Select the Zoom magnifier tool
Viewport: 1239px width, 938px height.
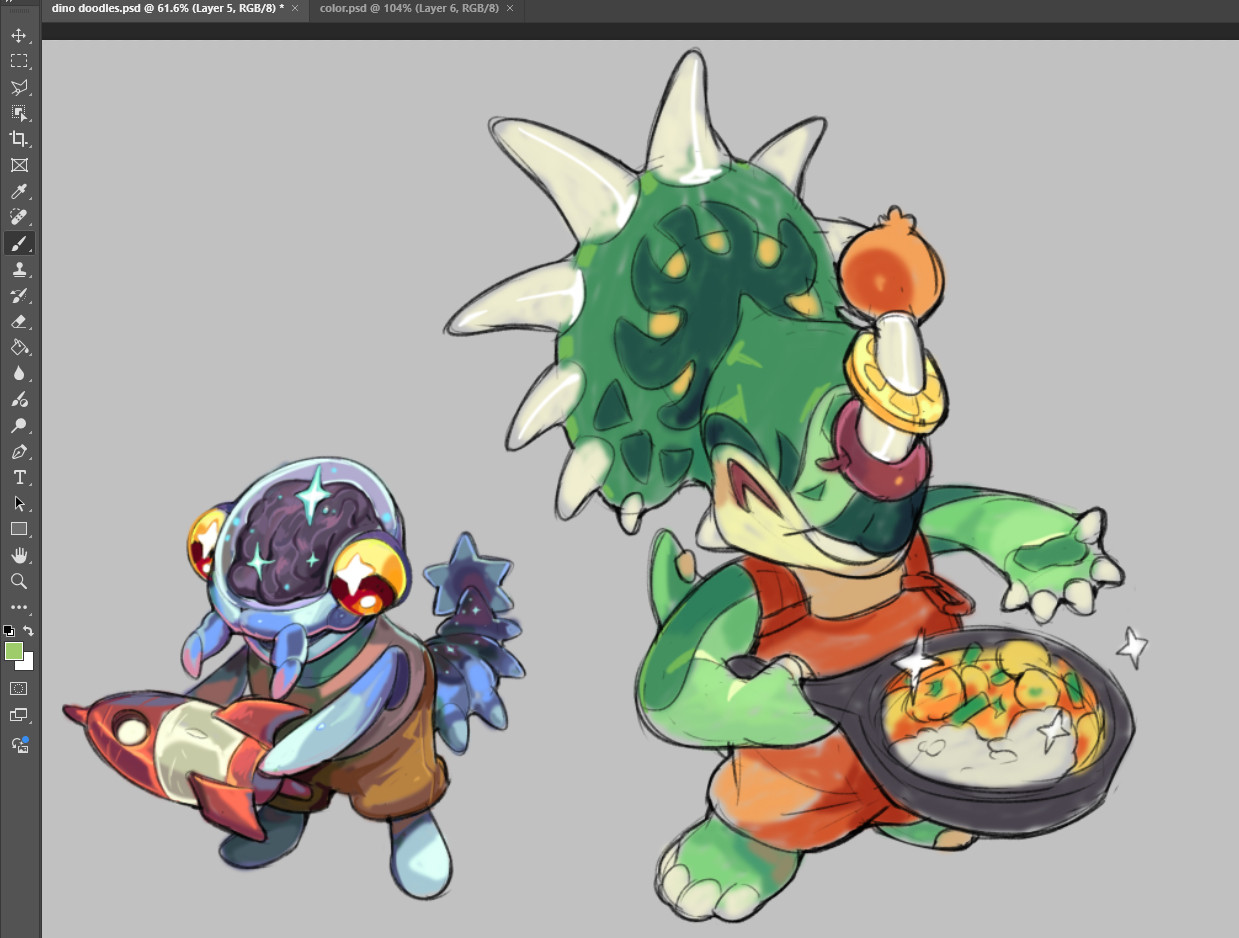click(x=19, y=581)
